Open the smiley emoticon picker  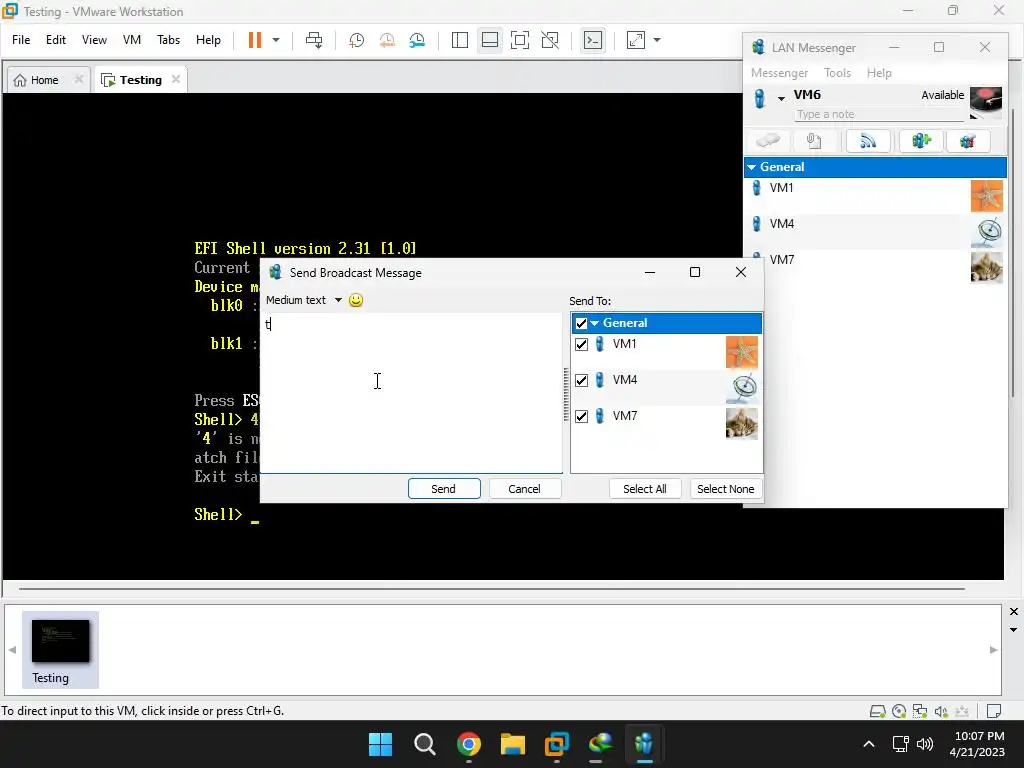coord(356,300)
